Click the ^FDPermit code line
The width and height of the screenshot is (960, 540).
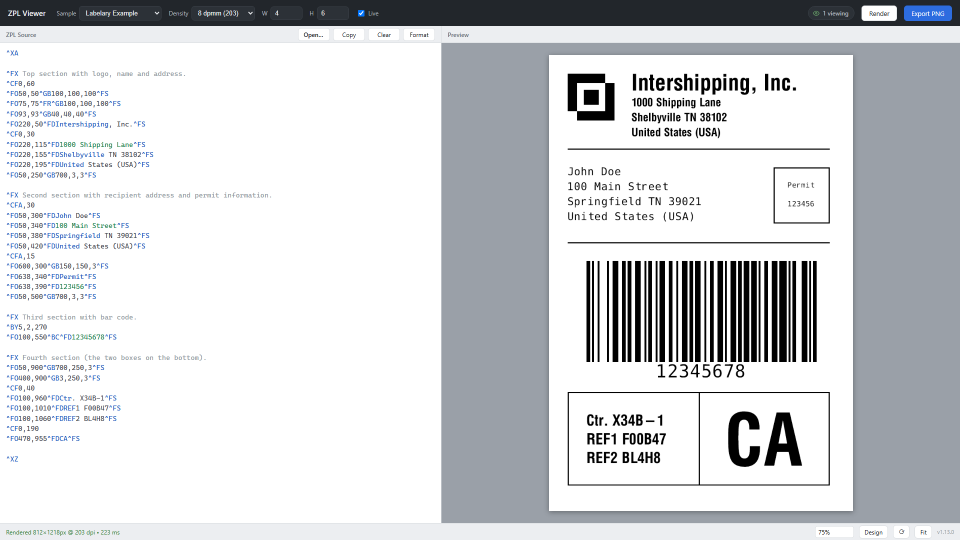tap(51, 277)
